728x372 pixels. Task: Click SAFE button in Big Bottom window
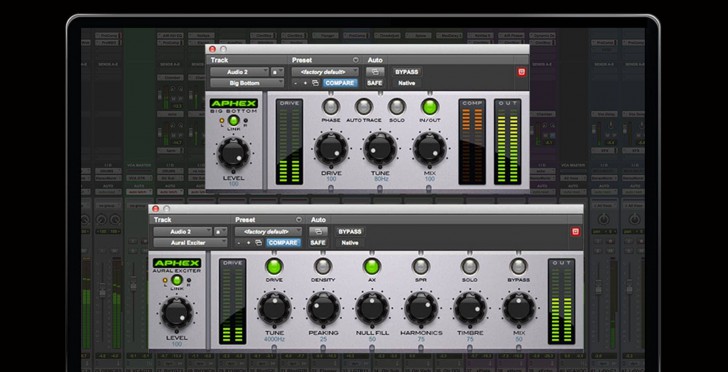click(374, 83)
